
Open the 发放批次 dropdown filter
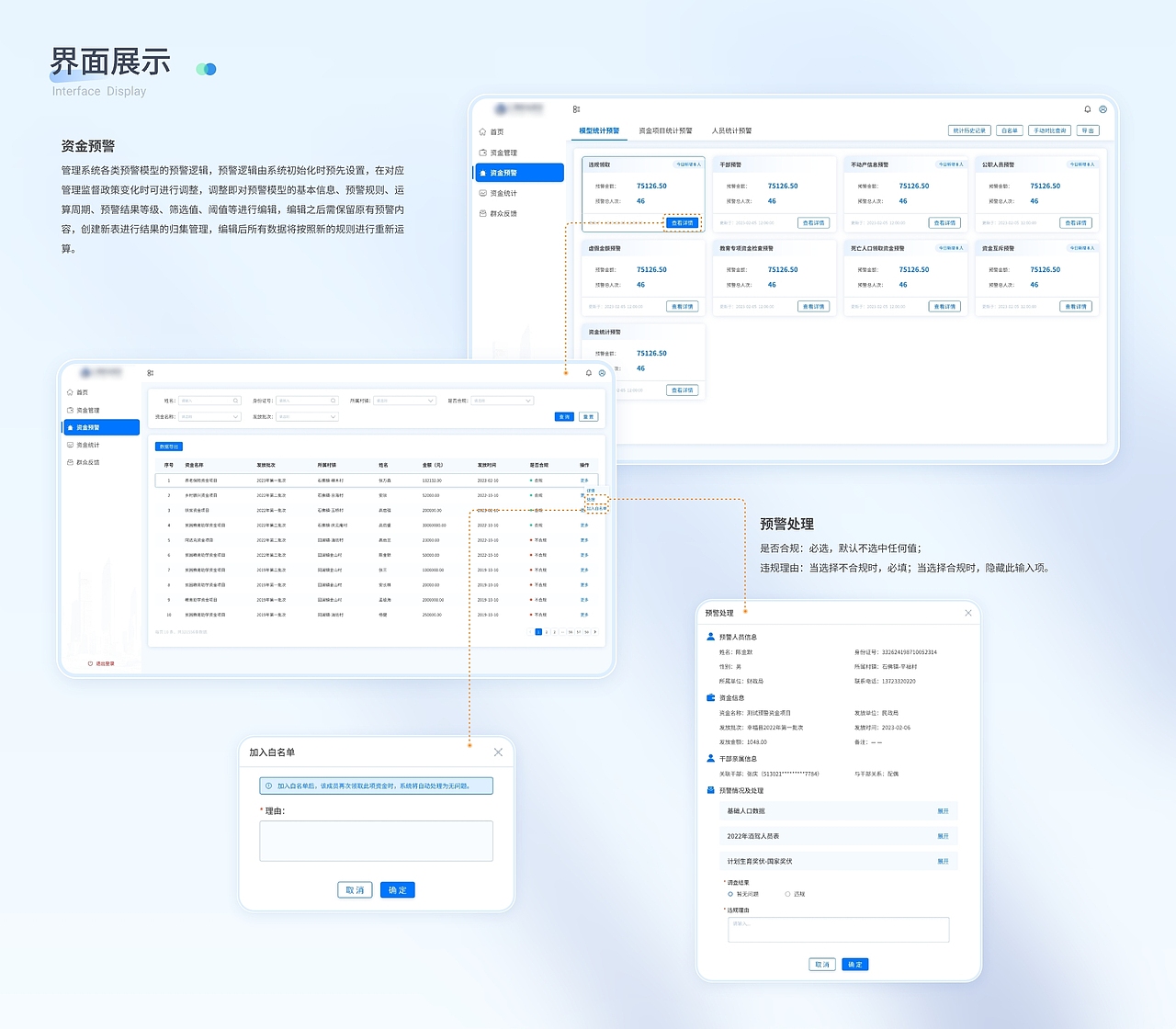tap(308, 416)
